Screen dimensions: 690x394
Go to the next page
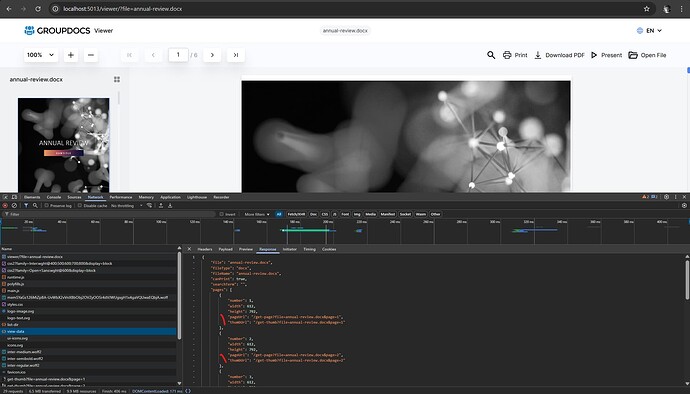tap(212, 55)
